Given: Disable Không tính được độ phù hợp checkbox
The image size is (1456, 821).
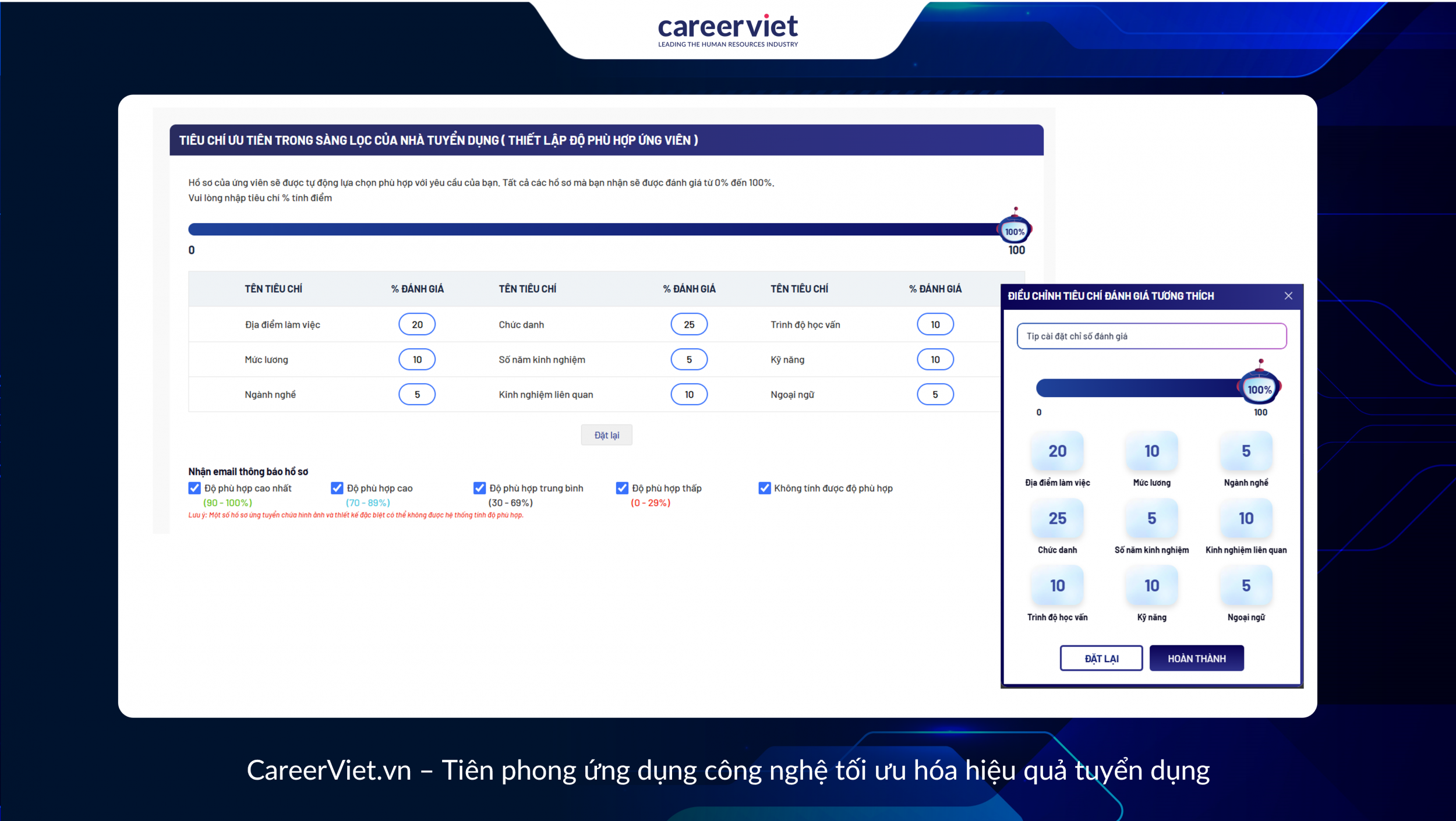Looking at the screenshot, I should [764, 488].
